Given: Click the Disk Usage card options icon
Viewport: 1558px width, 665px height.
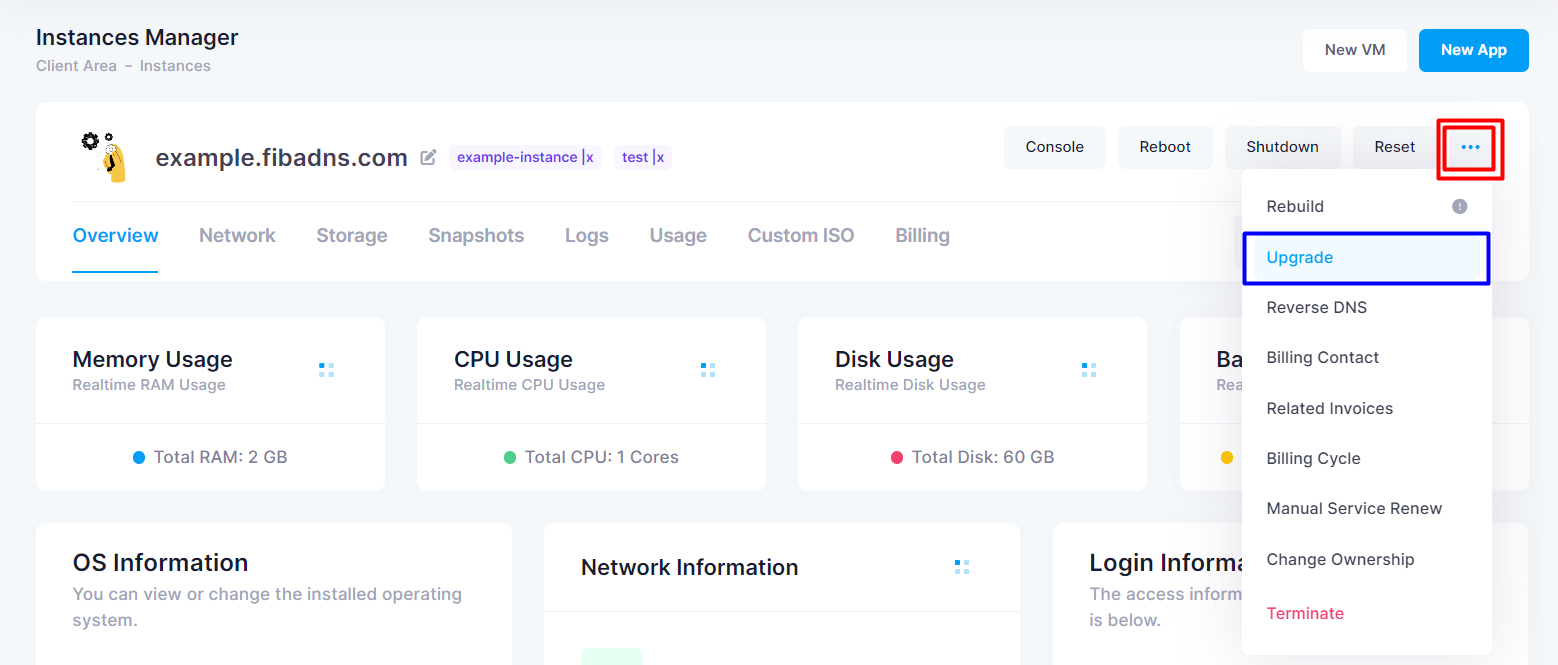Looking at the screenshot, I should 1089,370.
